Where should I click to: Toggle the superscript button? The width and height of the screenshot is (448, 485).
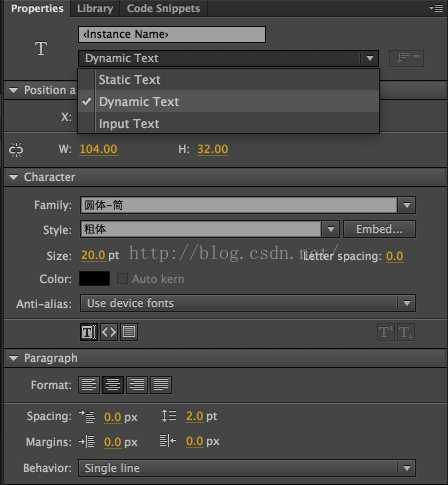tap(385, 332)
